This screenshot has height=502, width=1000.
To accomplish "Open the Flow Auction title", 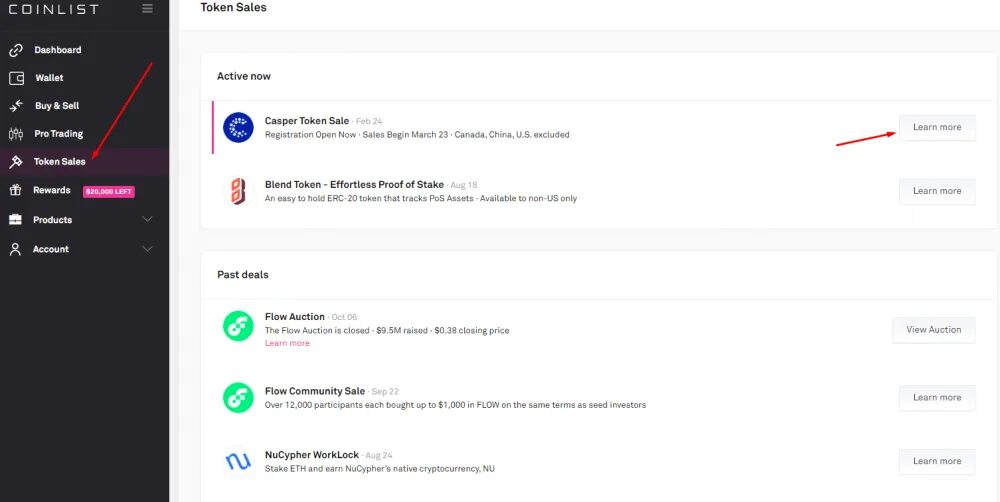I will click(295, 316).
